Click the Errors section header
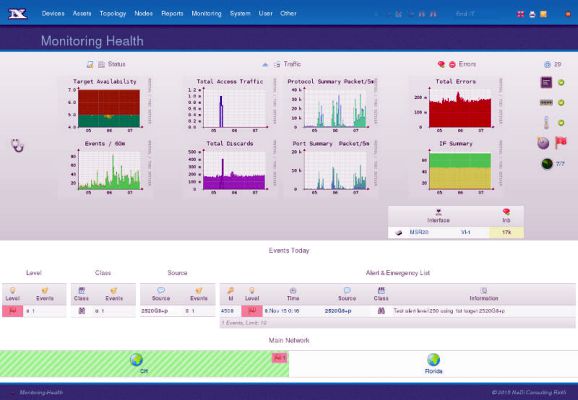 pos(467,64)
